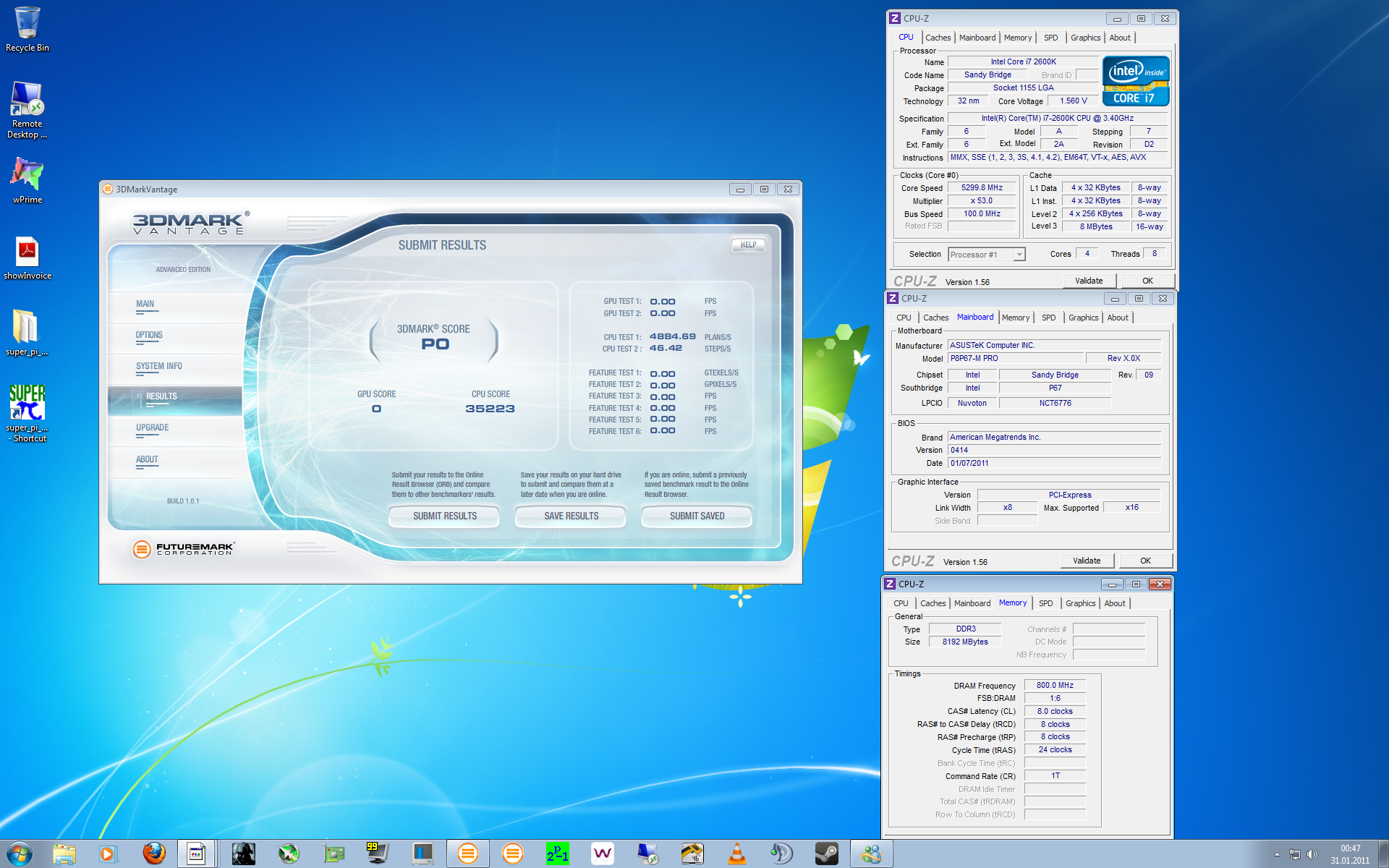The image size is (1389, 868).
Task: Click the Remote Desktop icon in taskbar
Action: point(647,854)
